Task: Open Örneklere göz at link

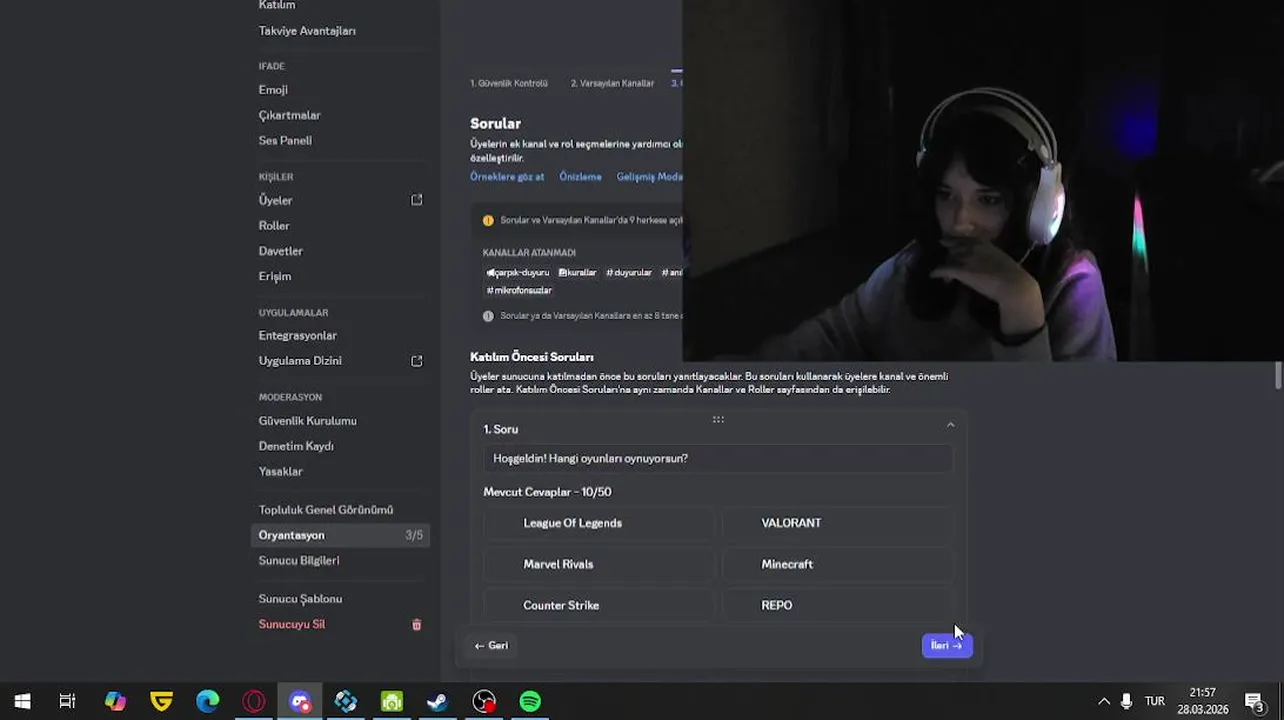Action: (507, 177)
